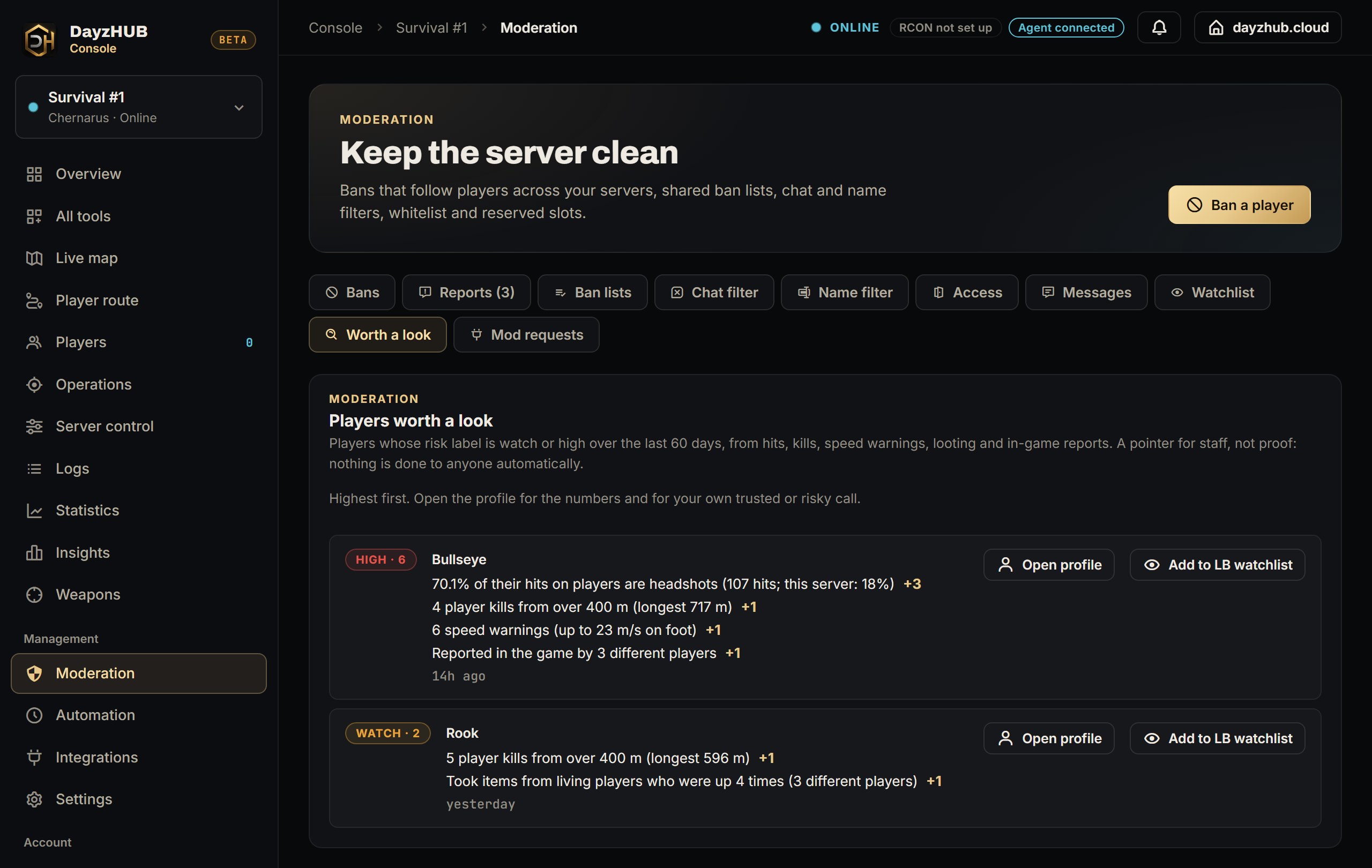
Task: Click the Overview grid icon
Action: point(34,174)
